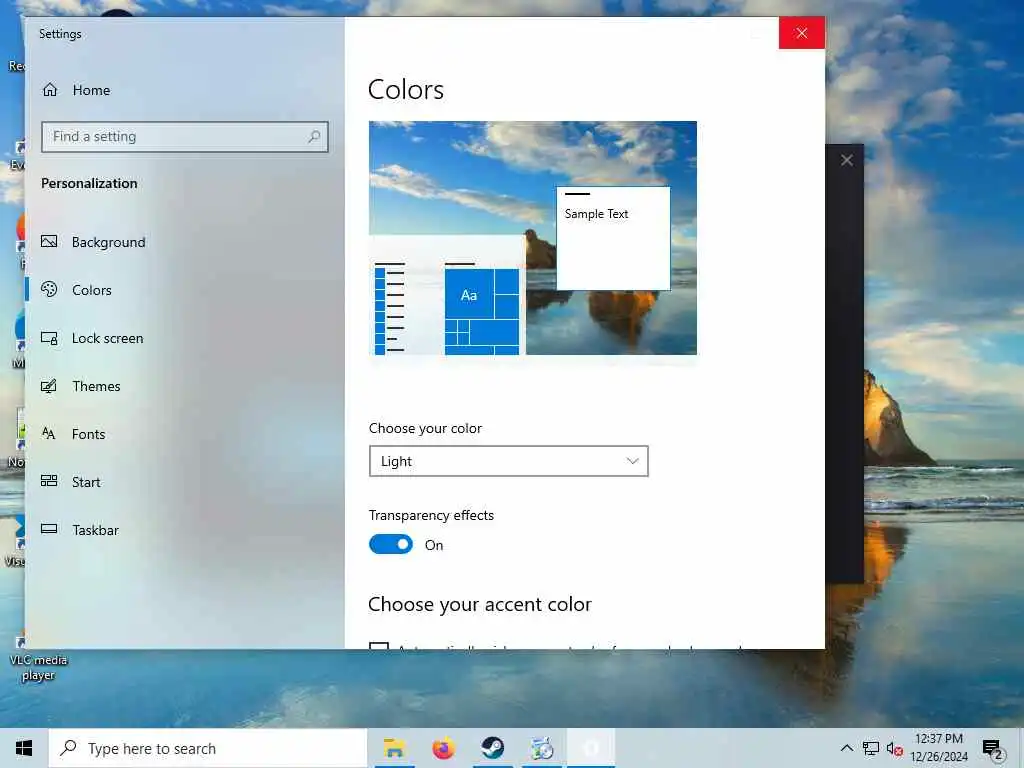This screenshot has width=1024, height=768.
Task: Click the color preview image
Action: (533, 238)
